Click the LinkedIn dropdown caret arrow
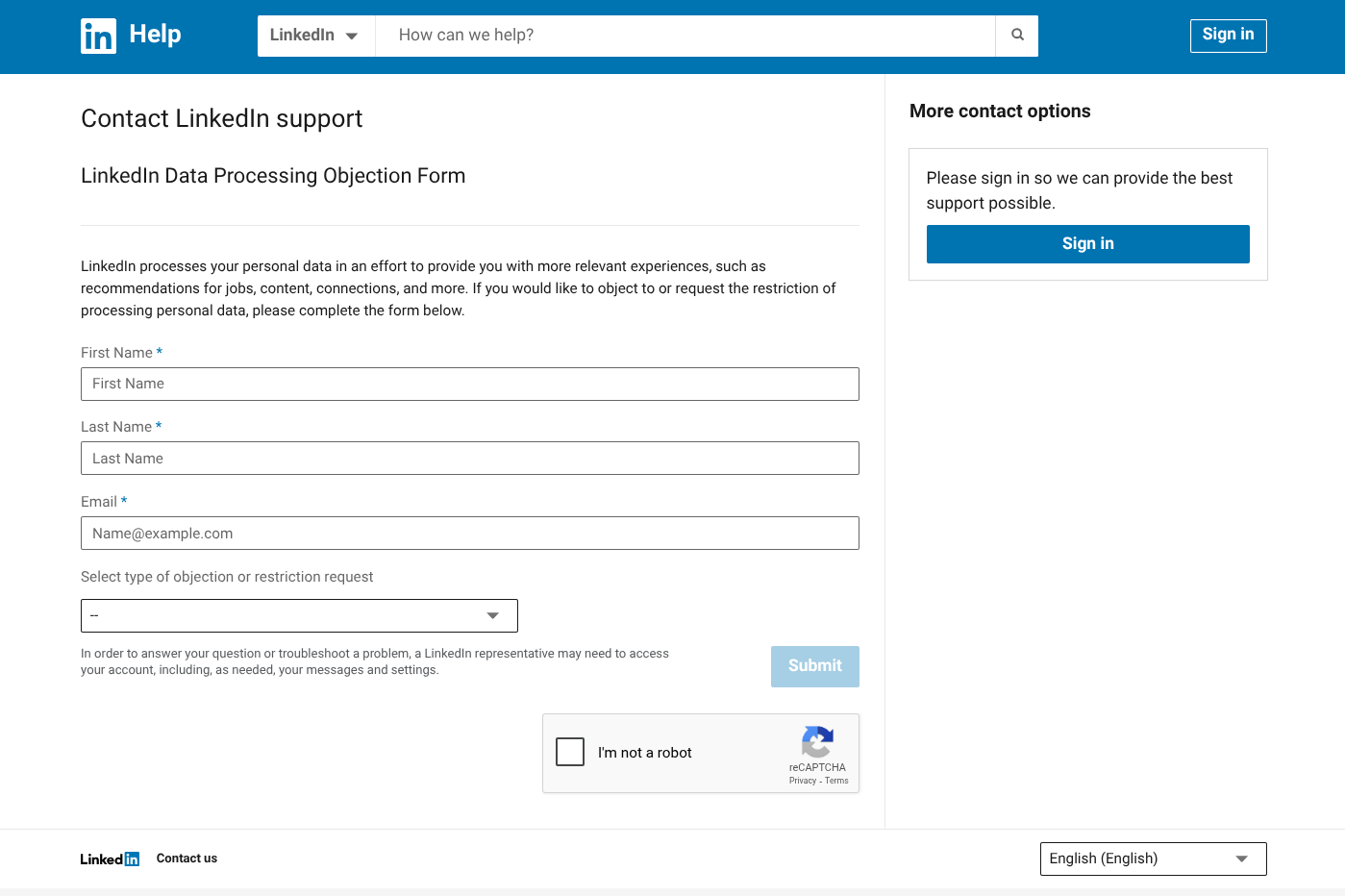 [x=352, y=37]
